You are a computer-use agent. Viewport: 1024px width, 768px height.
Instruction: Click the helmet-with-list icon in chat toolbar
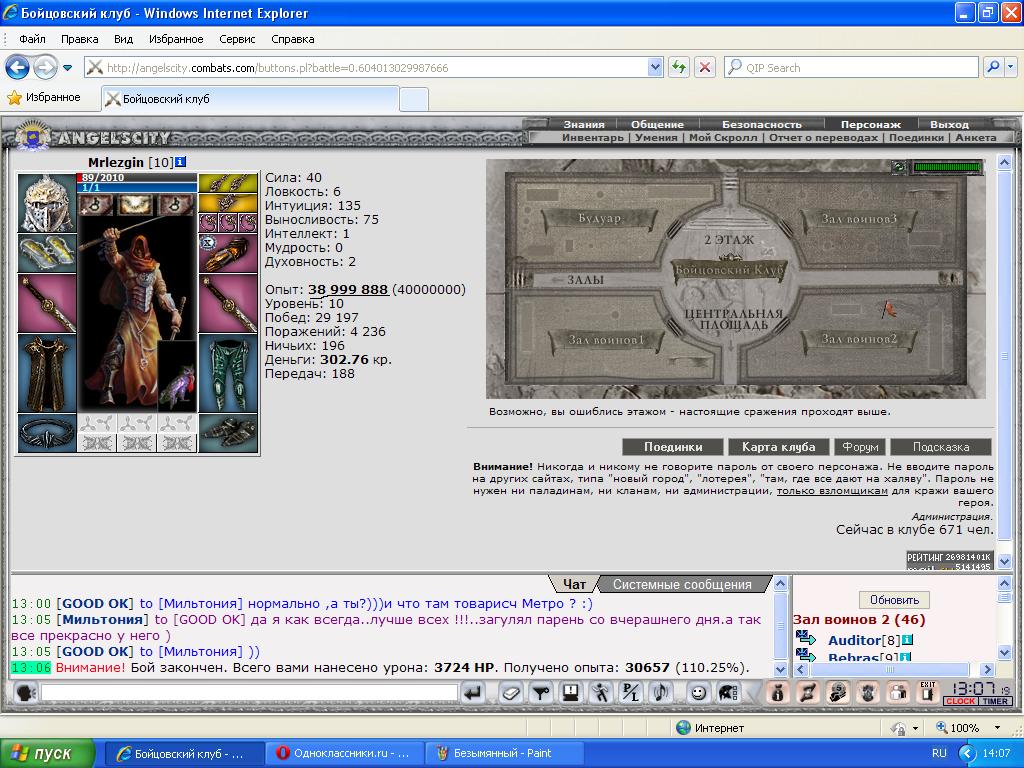729,692
